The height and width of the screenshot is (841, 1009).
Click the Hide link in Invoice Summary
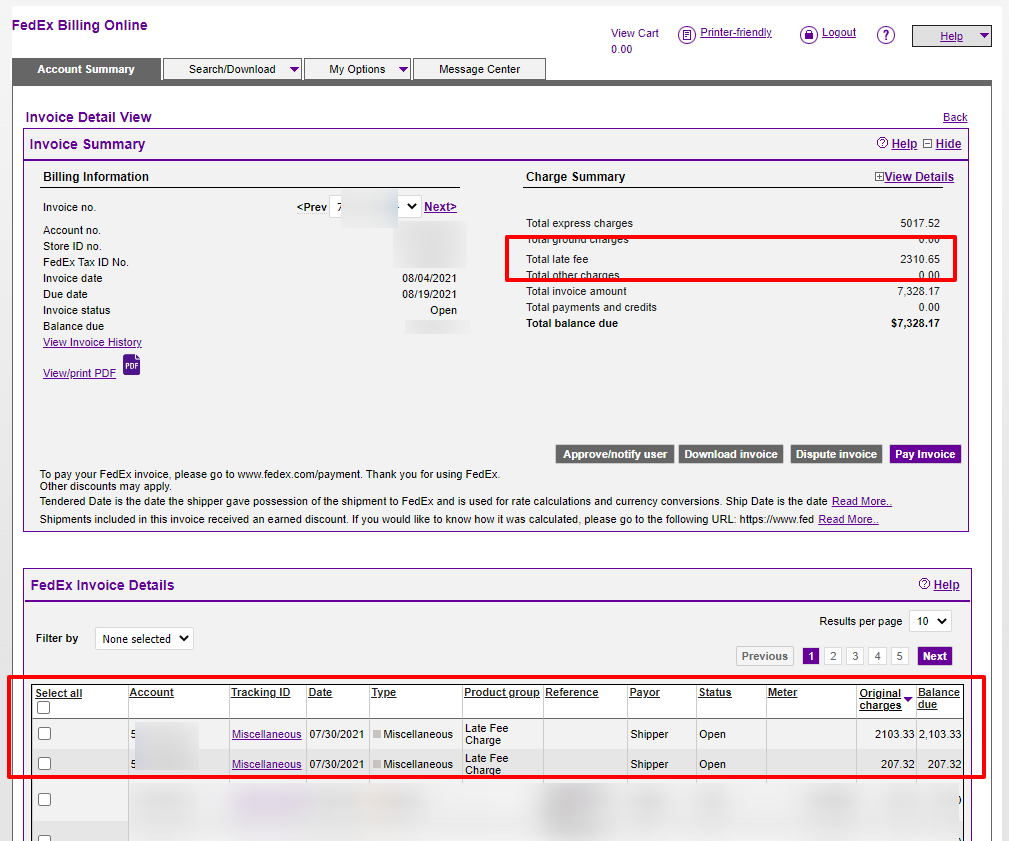pyautogui.click(x=948, y=143)
